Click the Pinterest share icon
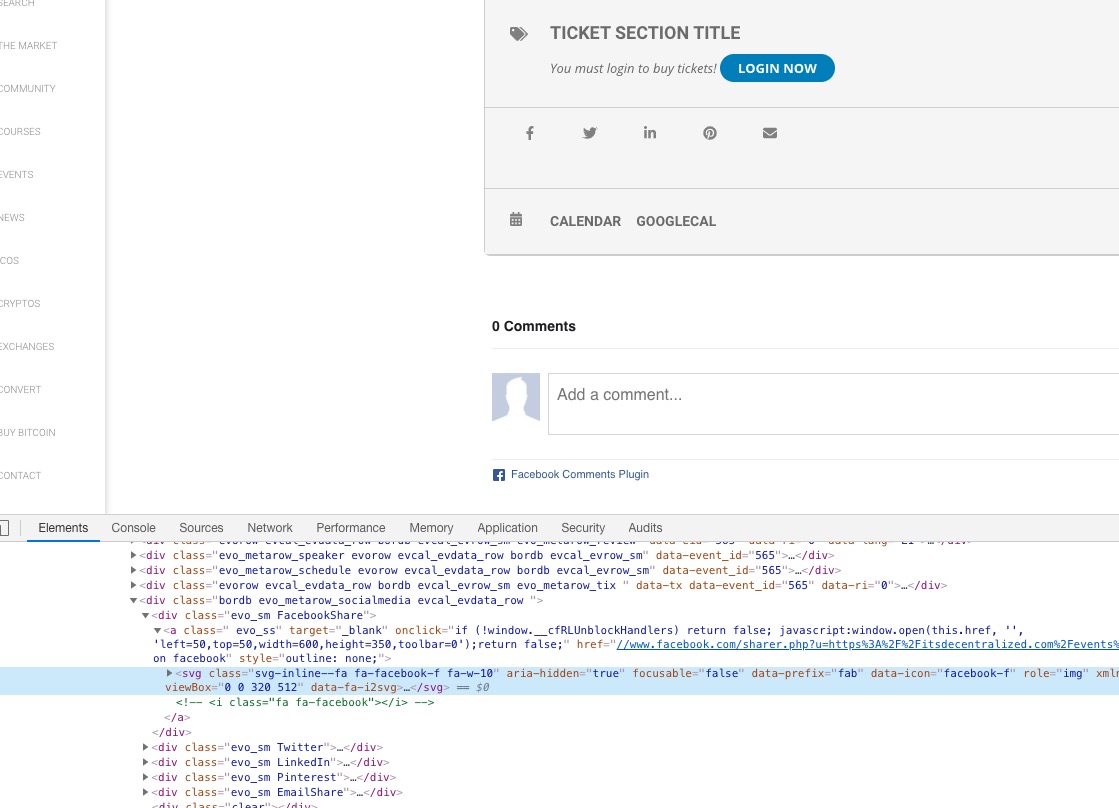Viewport: 1119px width, 808px height. pyautogui.click(x=709, y=133)
